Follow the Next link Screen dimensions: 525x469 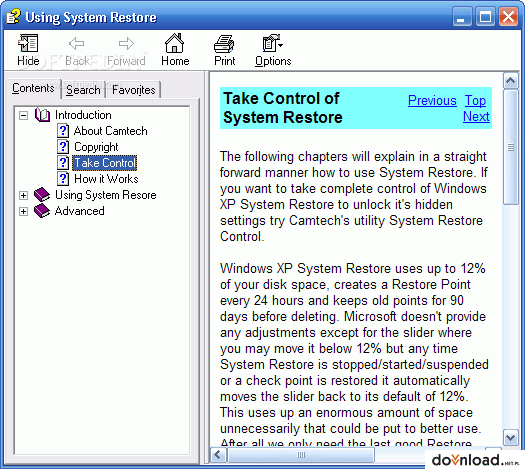[476, 116]
